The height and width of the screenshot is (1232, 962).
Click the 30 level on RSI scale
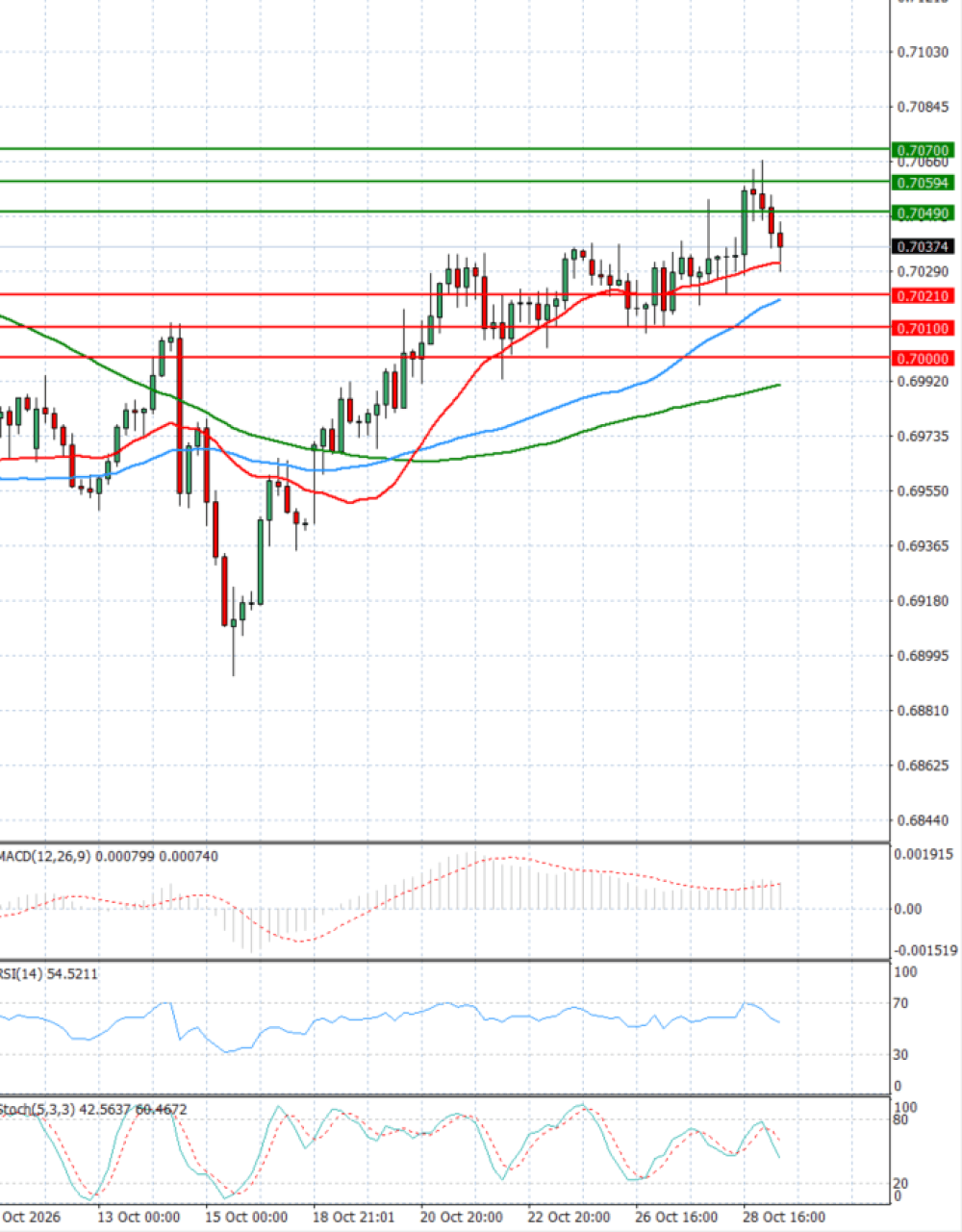(901, 1055)
